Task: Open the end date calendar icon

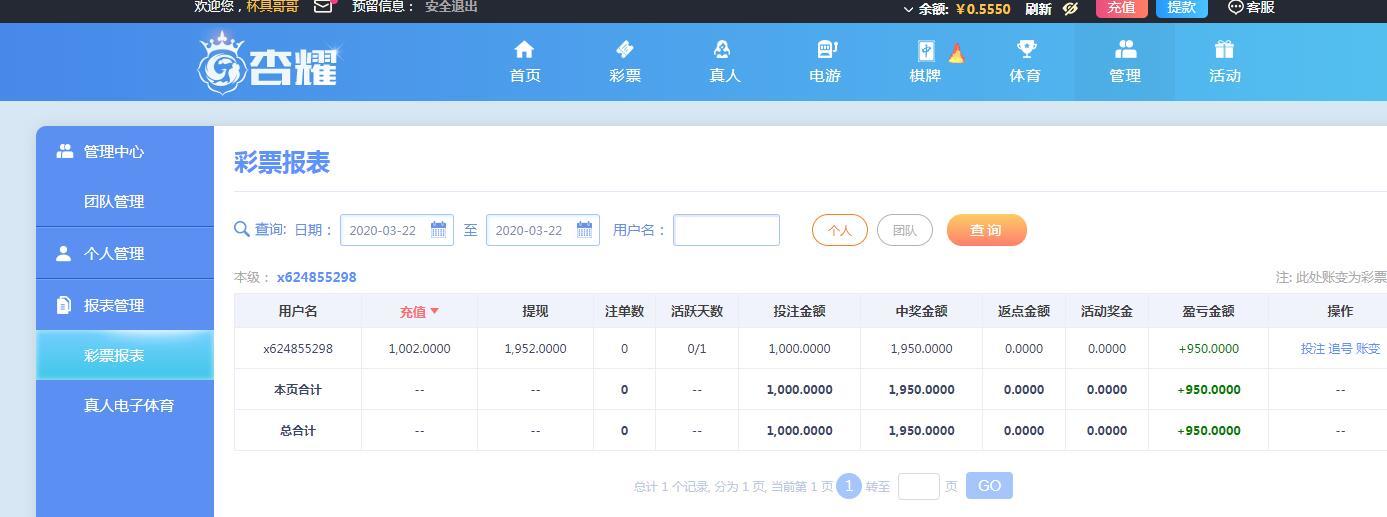Action: (584, 230)
